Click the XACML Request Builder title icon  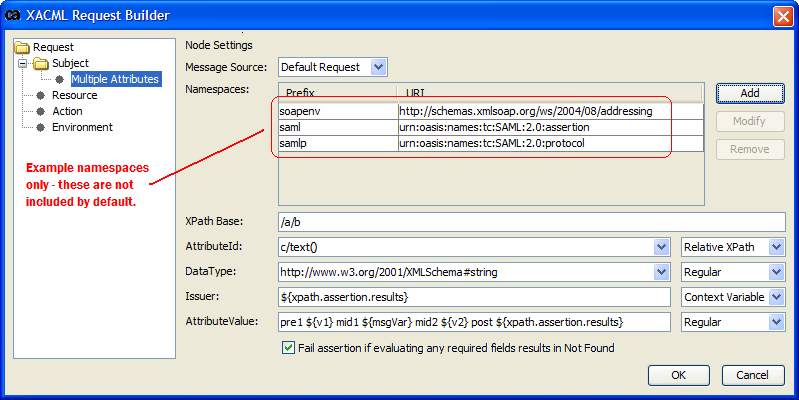(x=13, y=15)
